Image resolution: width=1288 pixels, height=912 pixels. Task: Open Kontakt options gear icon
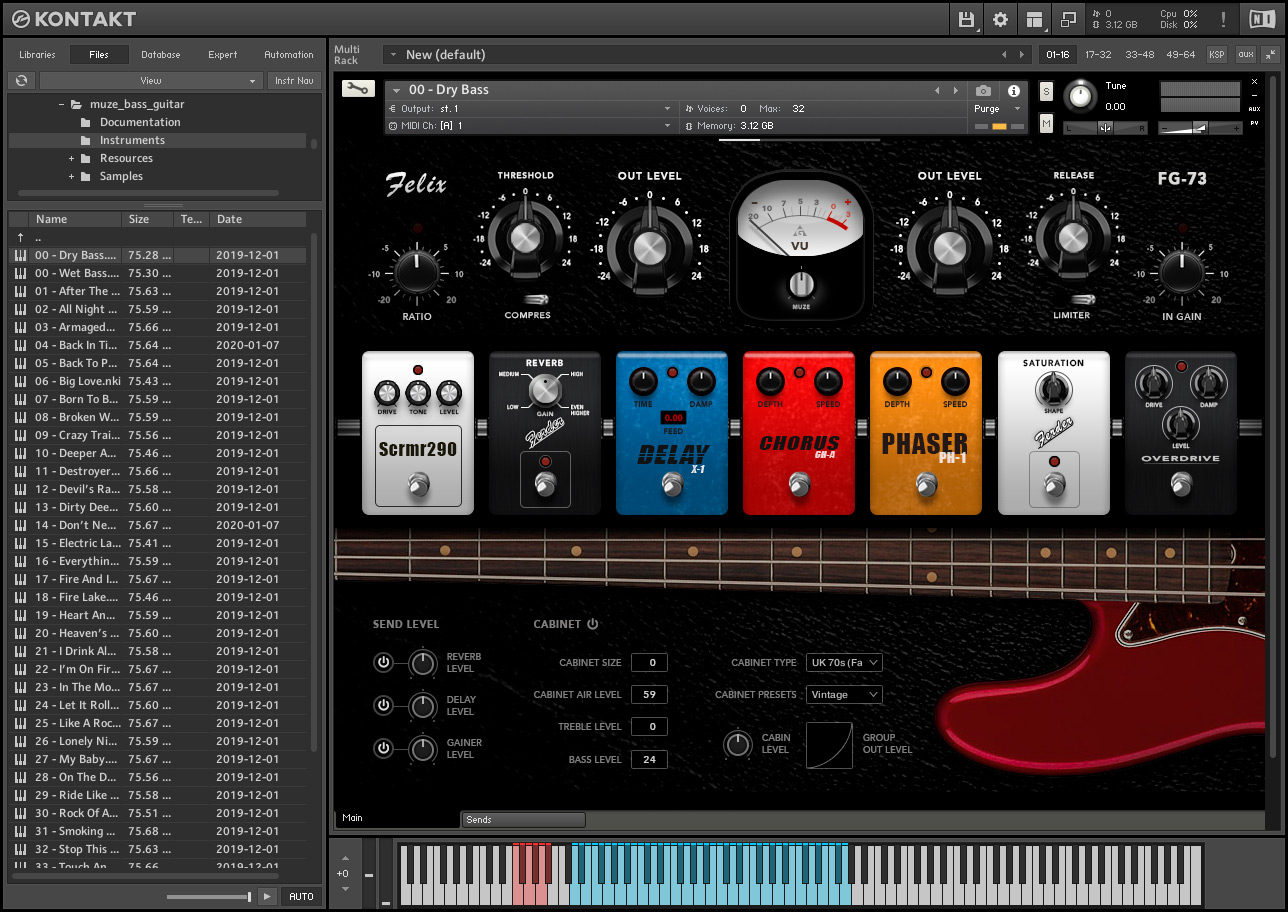point(1000,19)
